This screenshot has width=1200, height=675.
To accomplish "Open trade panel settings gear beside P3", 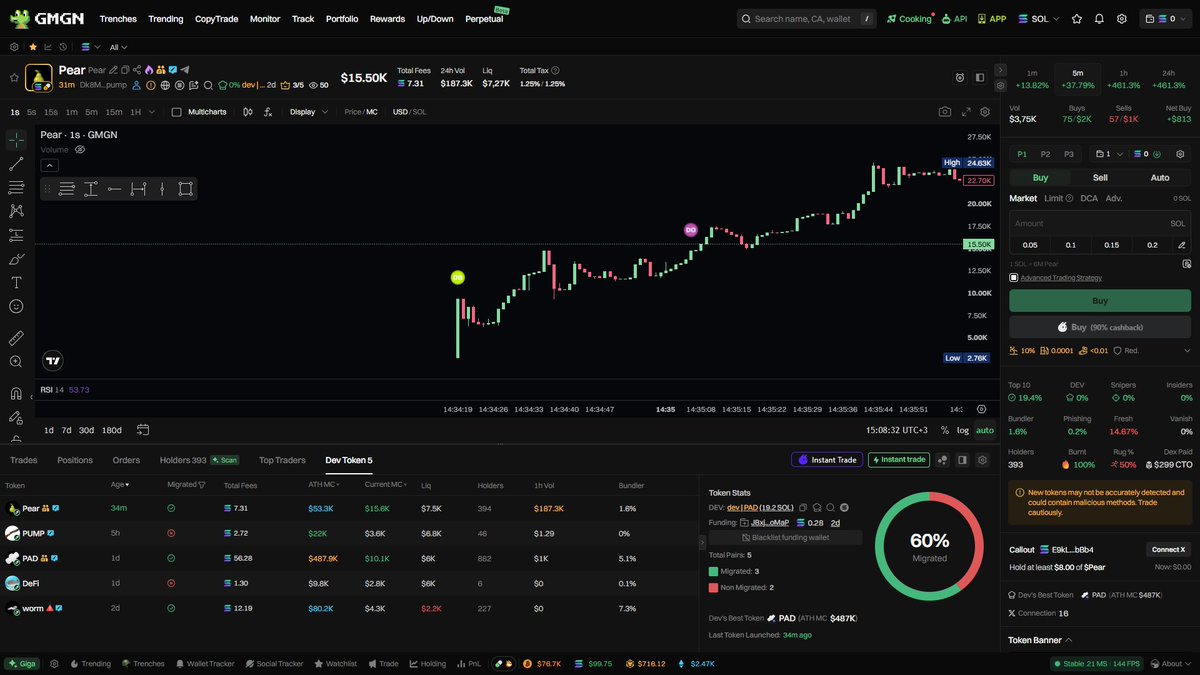I will click(1180, 154).
